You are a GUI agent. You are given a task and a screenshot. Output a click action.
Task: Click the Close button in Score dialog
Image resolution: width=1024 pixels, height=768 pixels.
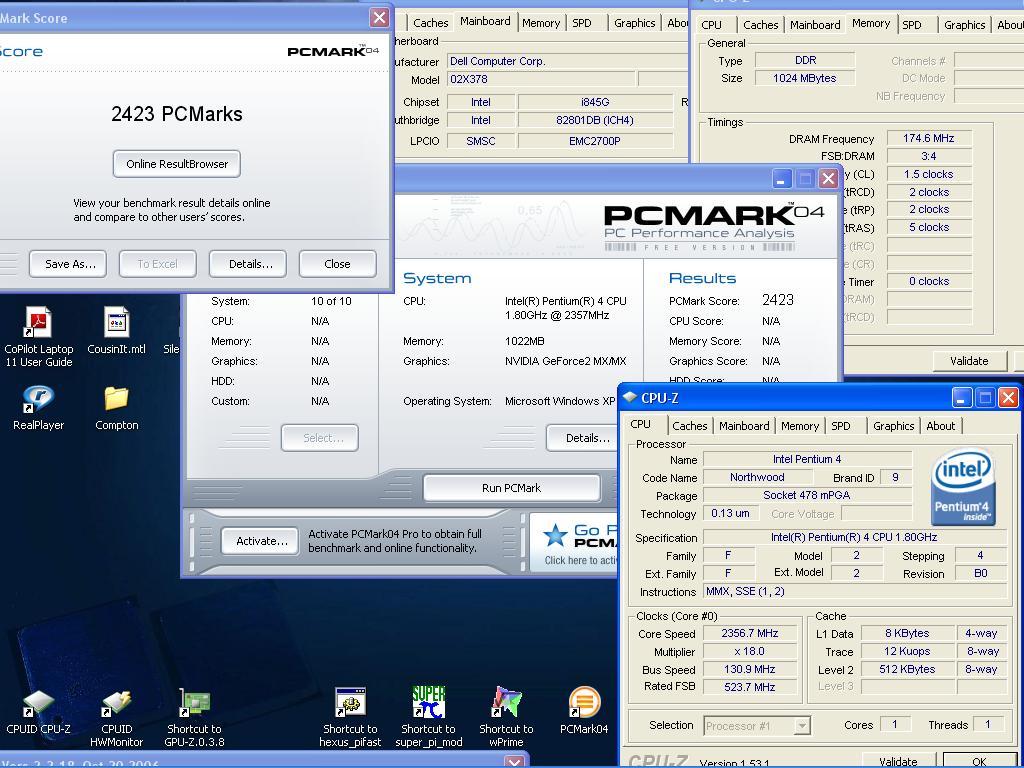coord(338,264)
